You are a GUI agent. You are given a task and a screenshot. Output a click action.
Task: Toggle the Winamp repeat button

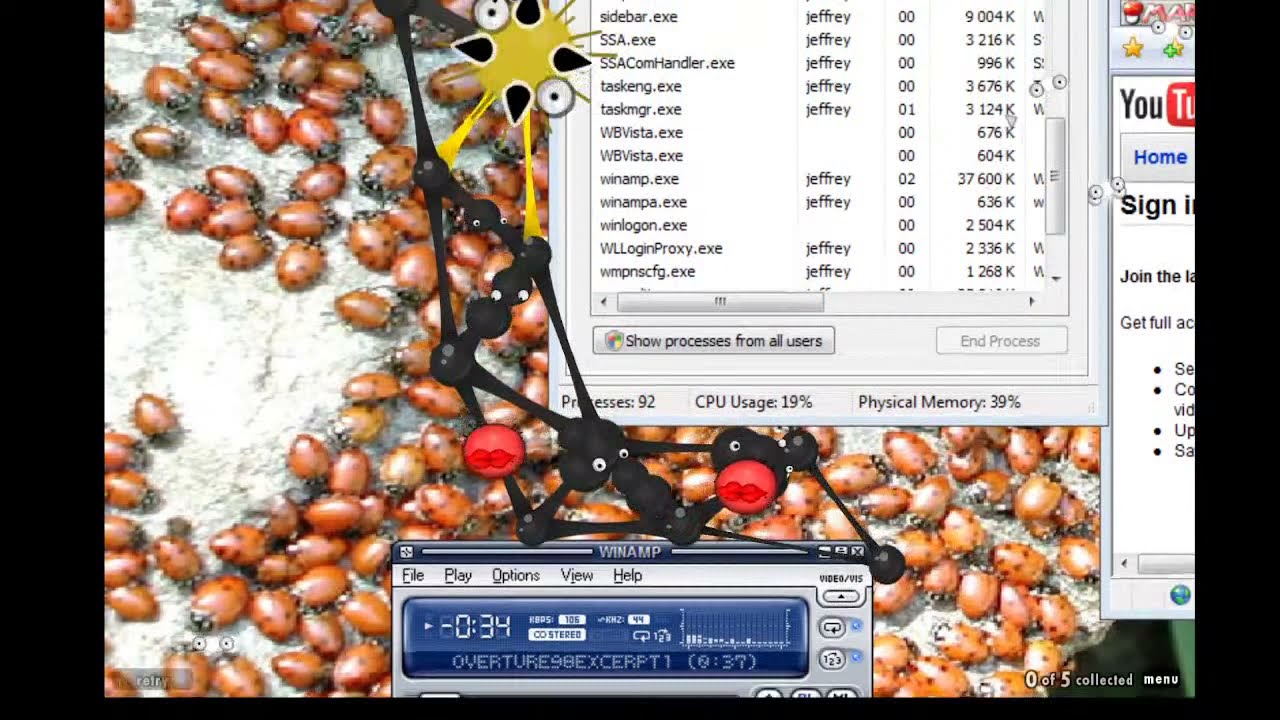[831, 628]
